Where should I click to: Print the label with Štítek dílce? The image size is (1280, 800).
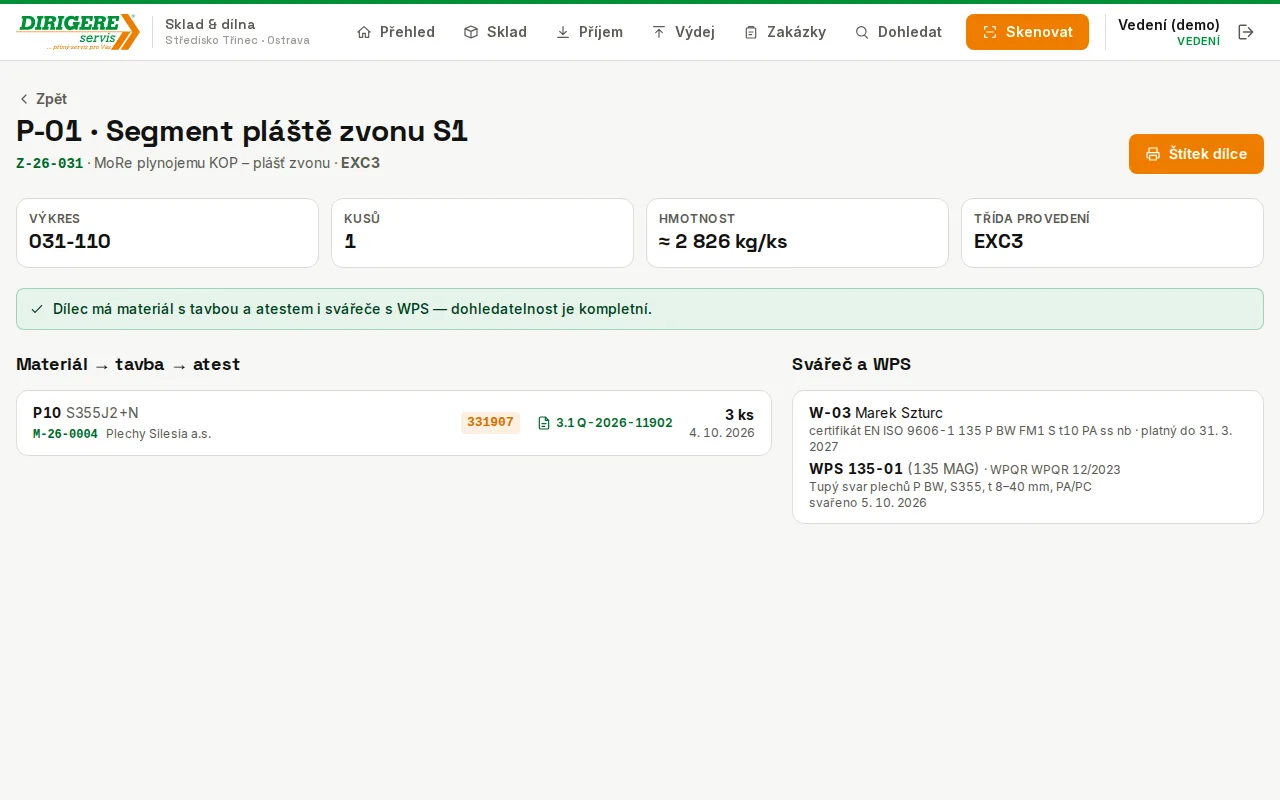click(1196, 154)
